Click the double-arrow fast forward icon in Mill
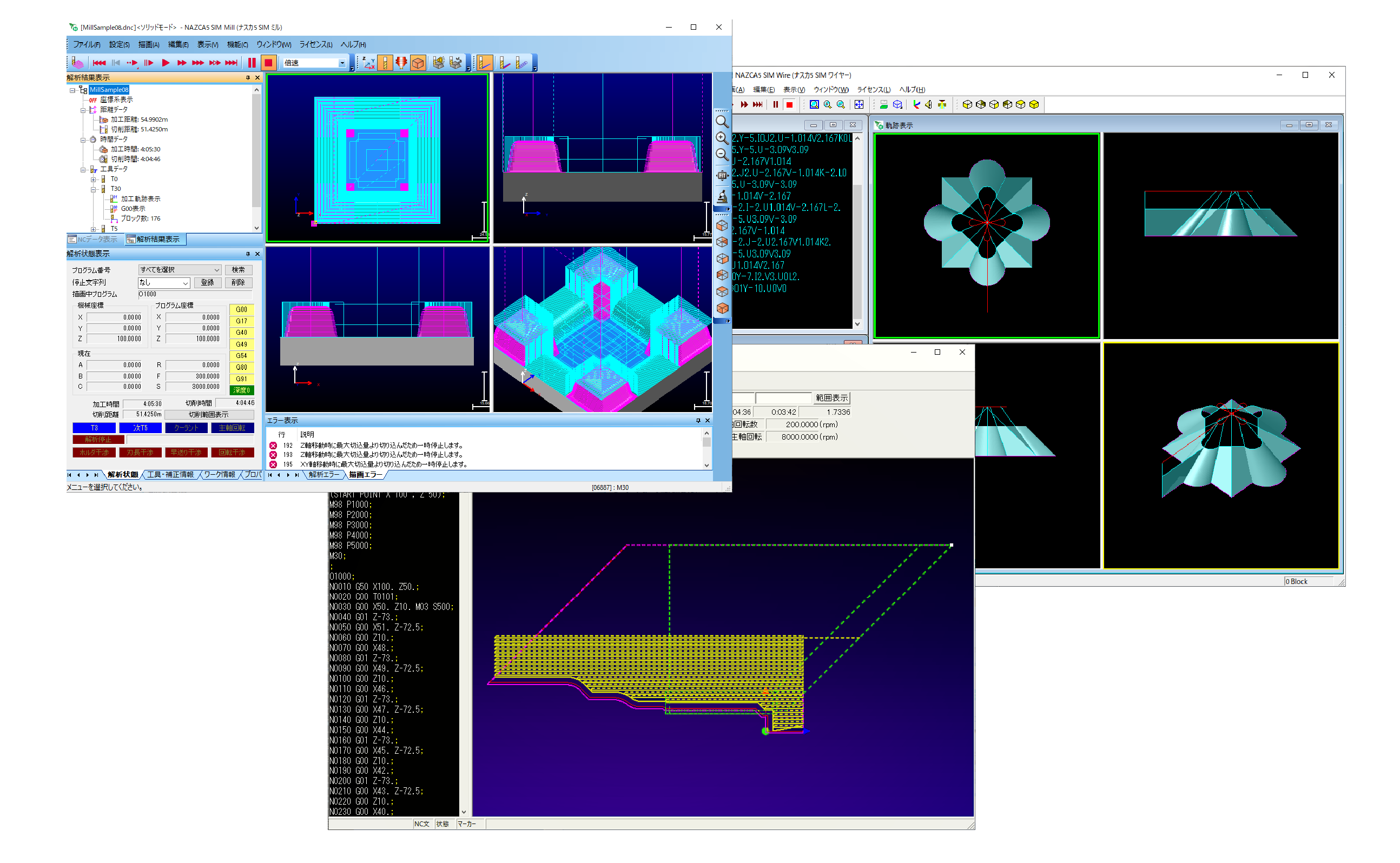This screenshot has height=863, width=1400. coord(182,63)
